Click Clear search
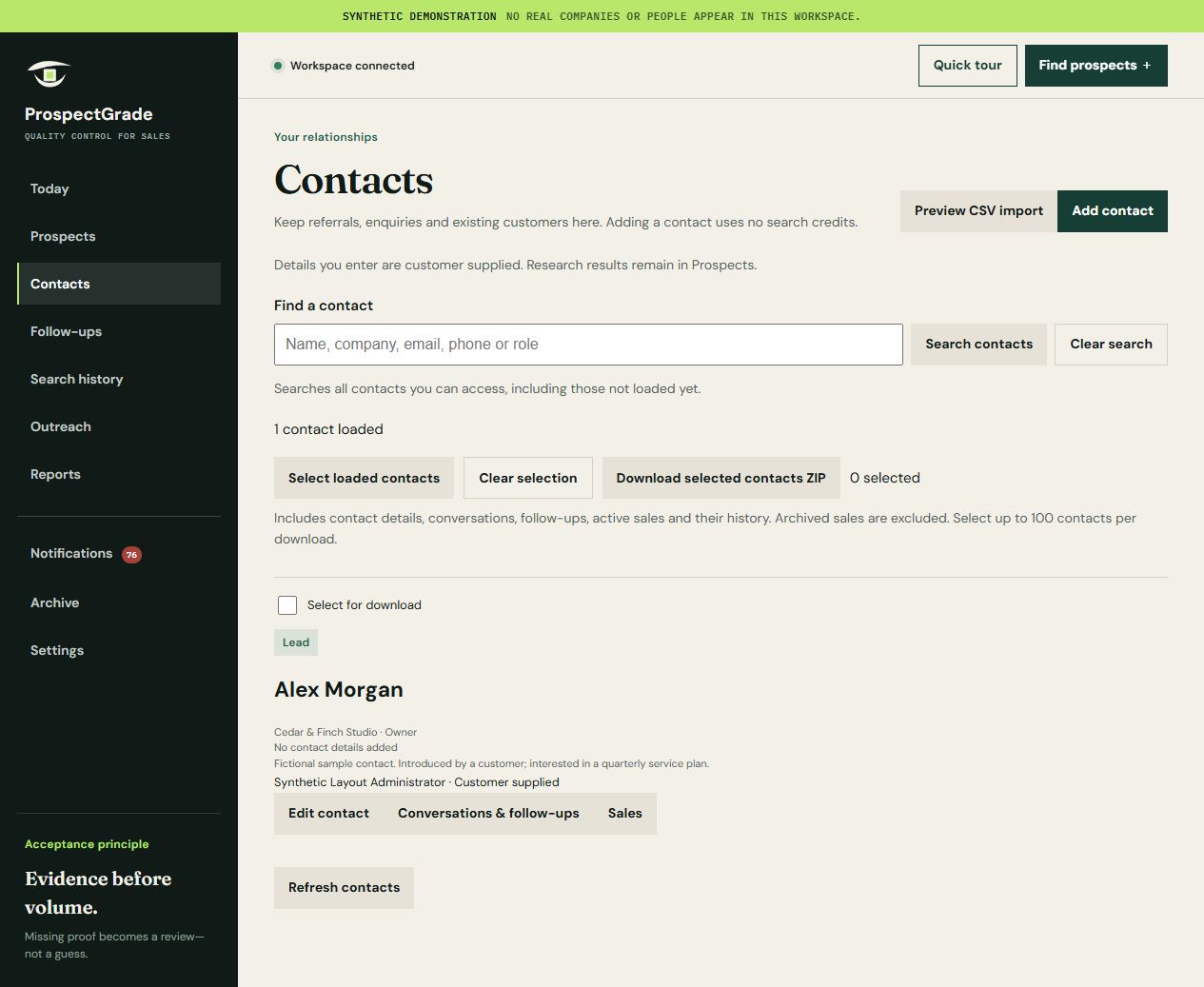The image size is (1204, 987). click(1111, 345)
